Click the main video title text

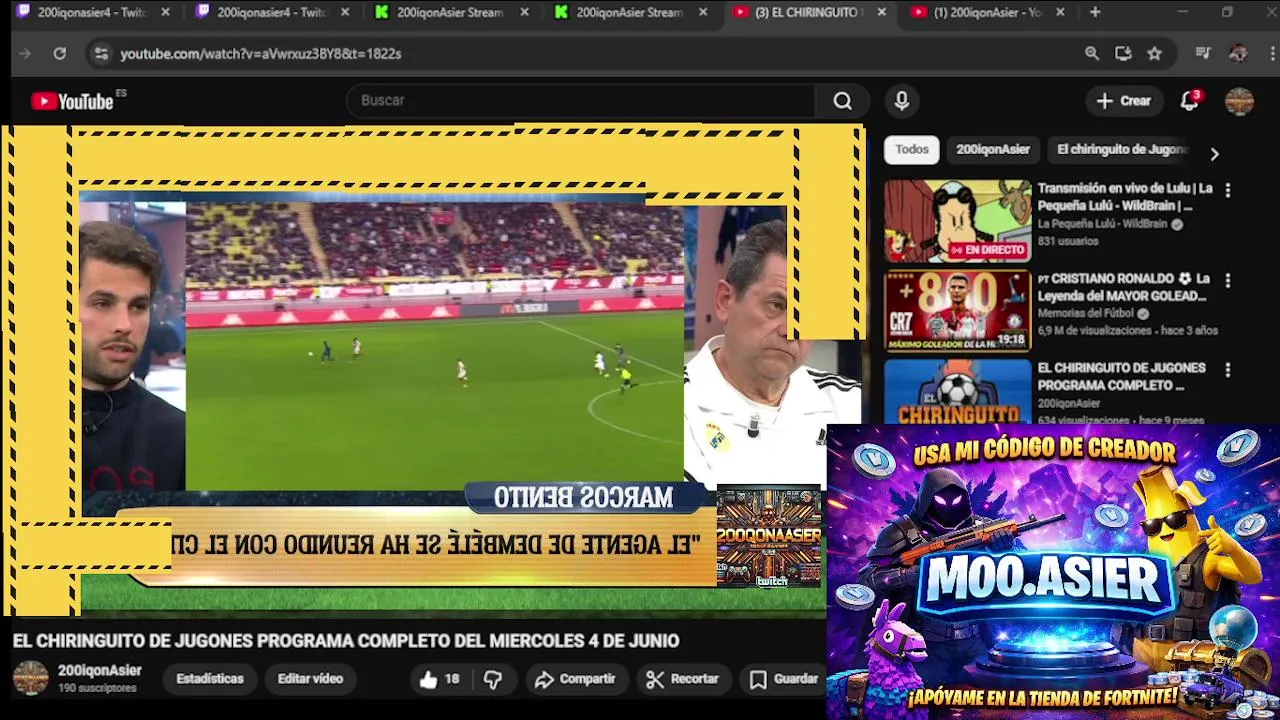point(346,641)
